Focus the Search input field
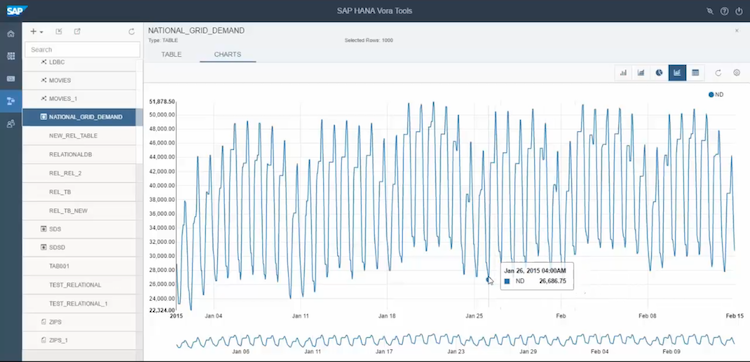This screenshot has height=362, width=750. click(x=82, y=49)
